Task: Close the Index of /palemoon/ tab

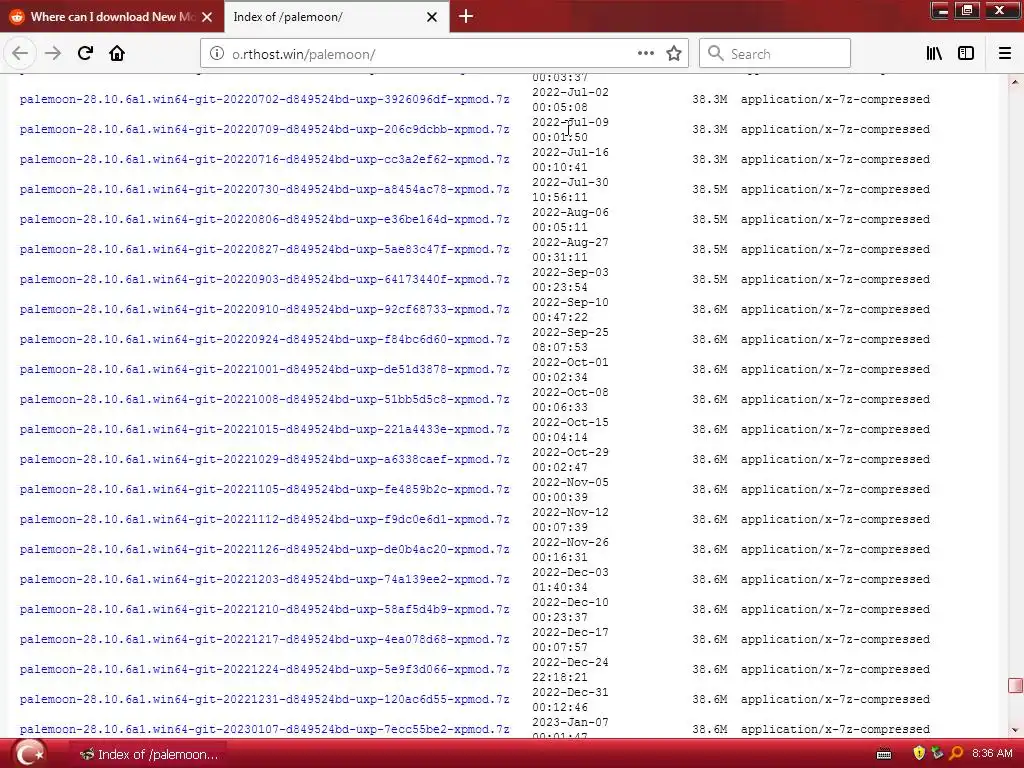Action: 432,17
